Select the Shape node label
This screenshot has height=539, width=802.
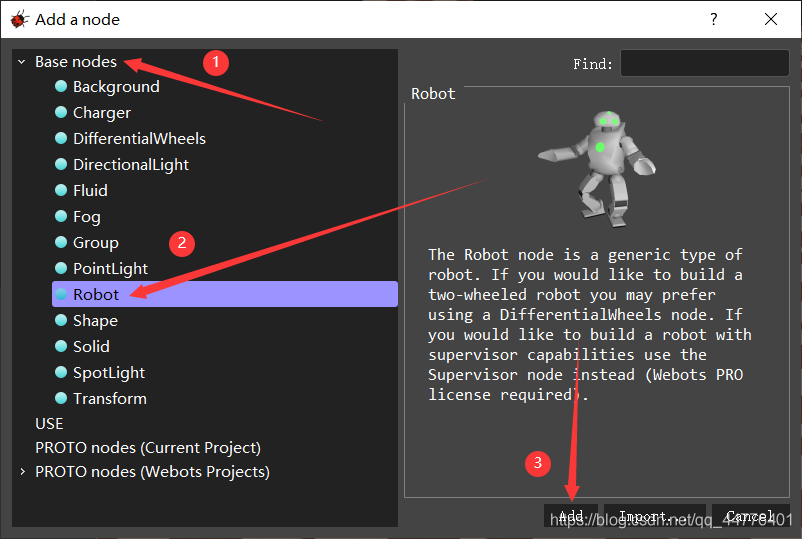pos(95,321)
